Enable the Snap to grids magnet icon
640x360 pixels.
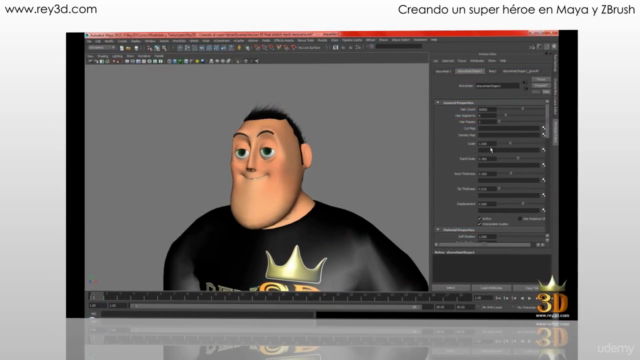pos(257,48)
